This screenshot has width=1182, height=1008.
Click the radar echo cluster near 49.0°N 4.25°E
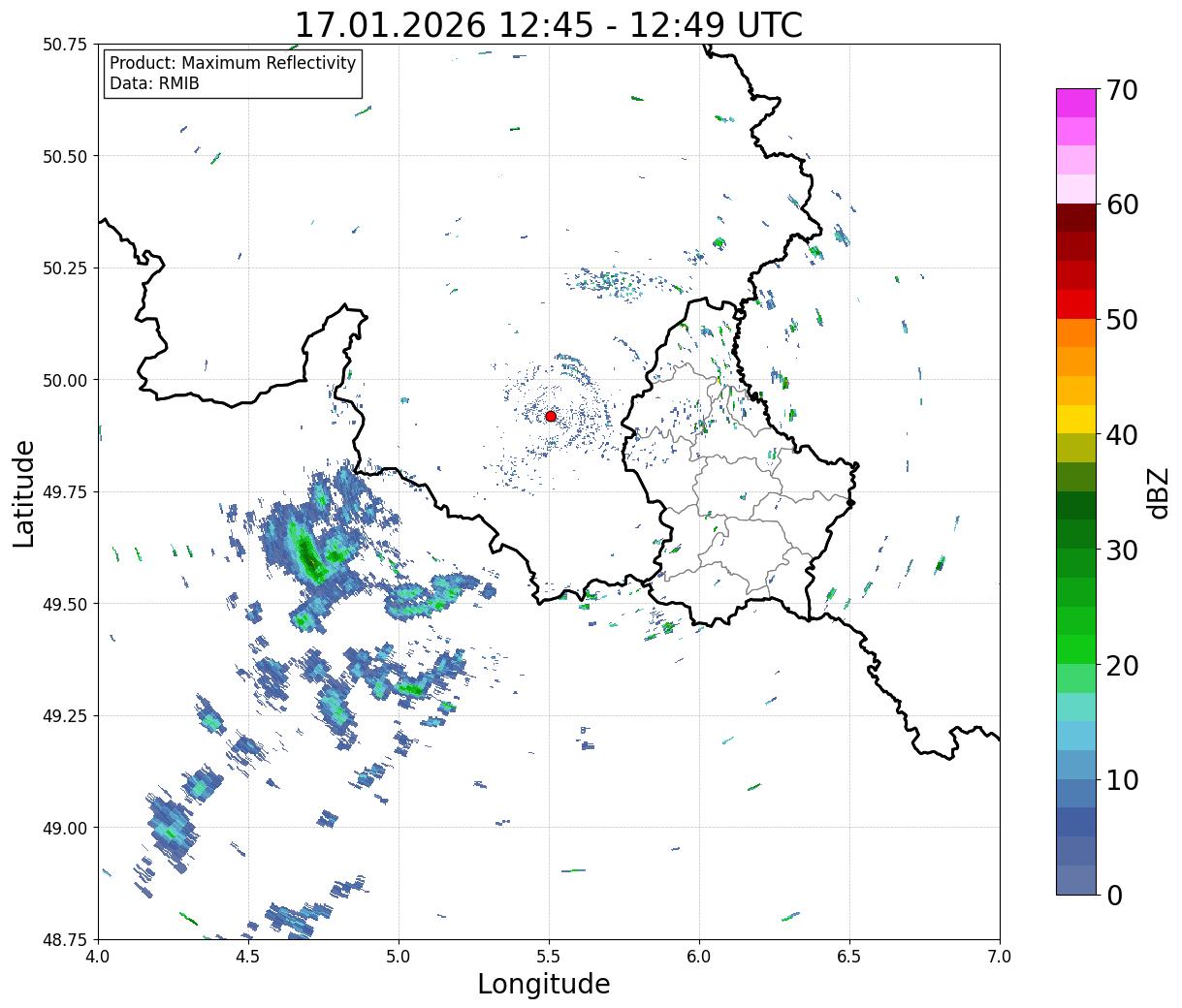click(173, 829)
